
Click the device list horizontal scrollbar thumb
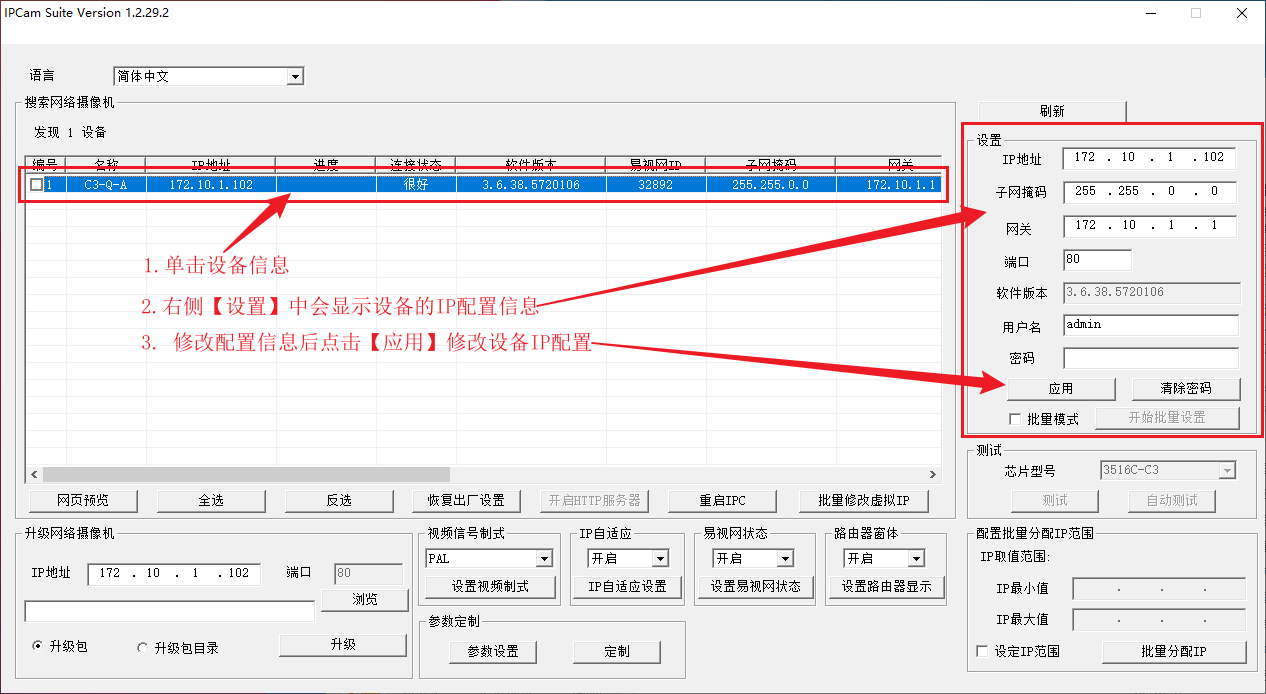246,474
